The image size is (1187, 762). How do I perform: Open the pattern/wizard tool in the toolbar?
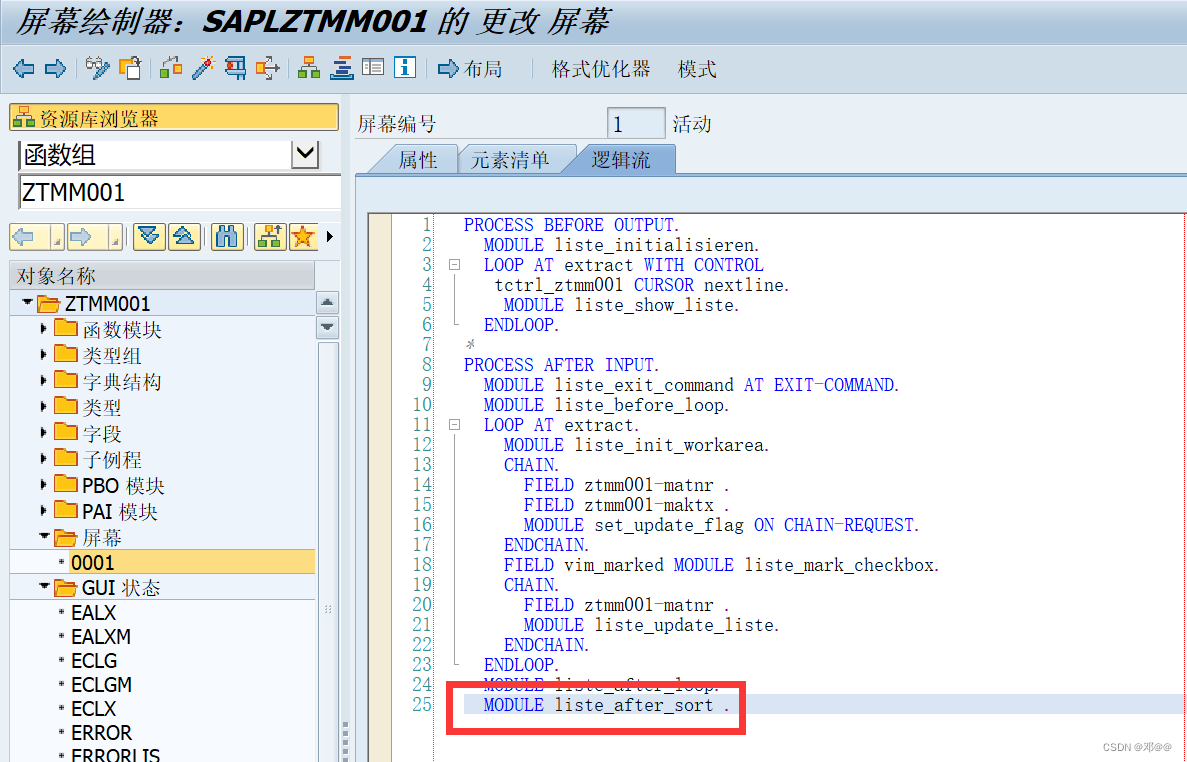tap(206, 68)
